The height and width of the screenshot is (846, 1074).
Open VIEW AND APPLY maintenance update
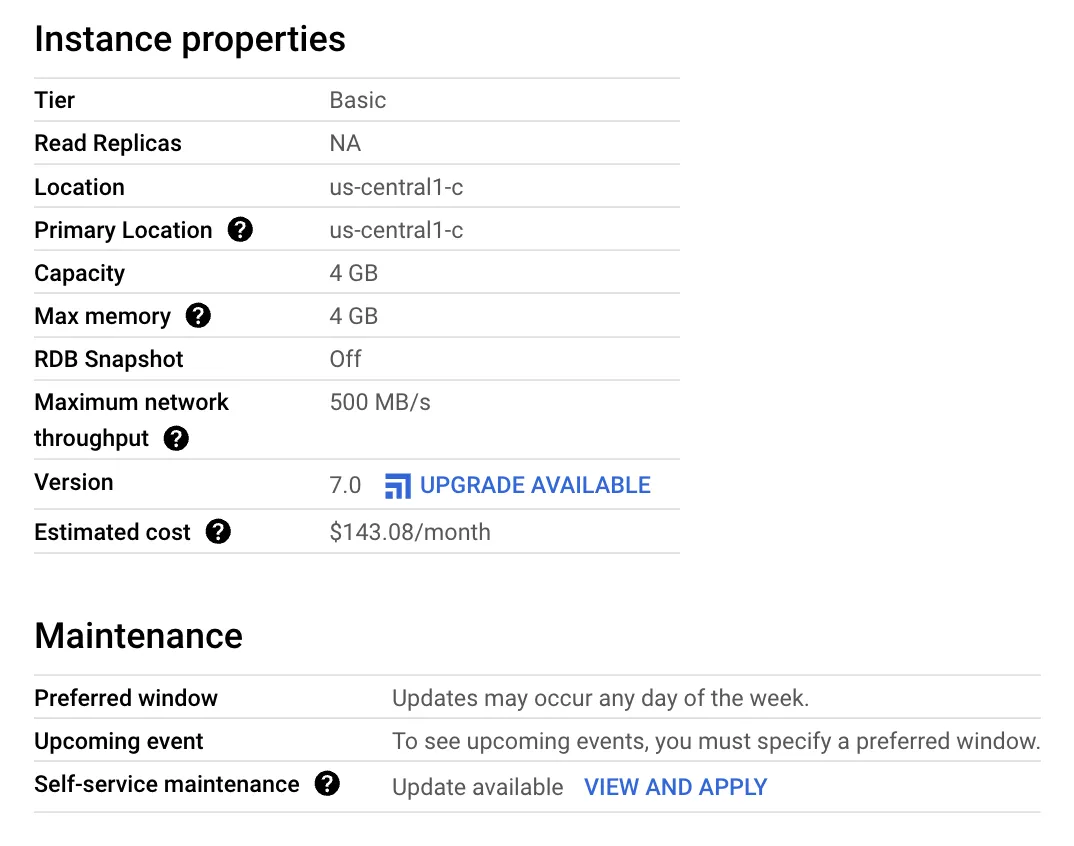tap(675, 787)
